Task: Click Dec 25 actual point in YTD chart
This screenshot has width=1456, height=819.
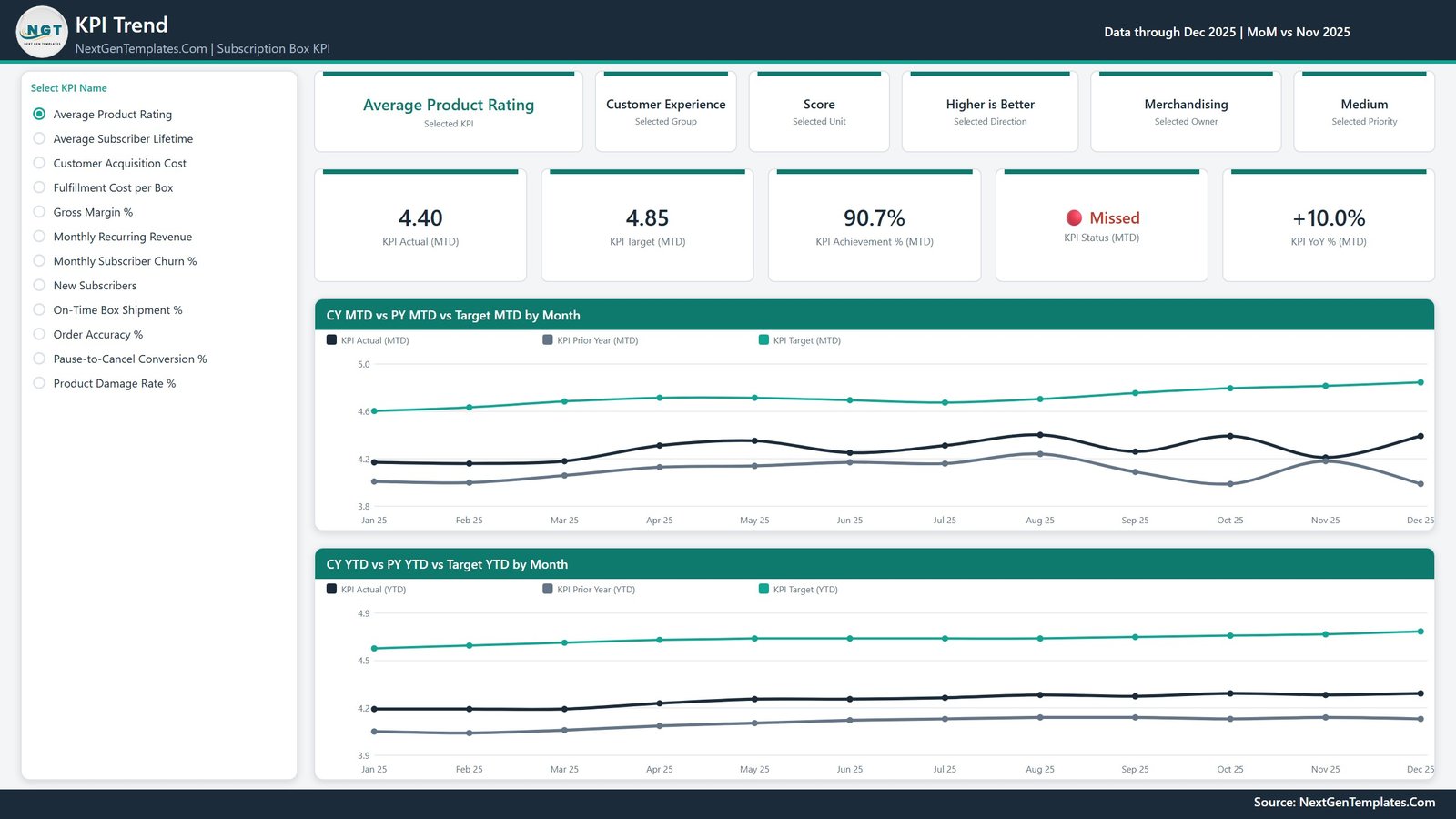Action: [x=1421, y=693]
